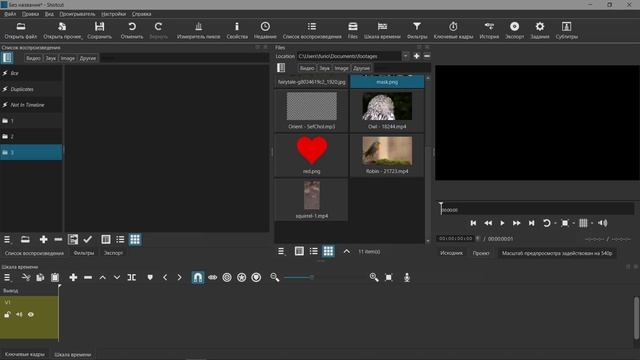Switch to the Фильтры tab below the playlist
The height and width of the screenshot is (360, 640).
point(84,253)
